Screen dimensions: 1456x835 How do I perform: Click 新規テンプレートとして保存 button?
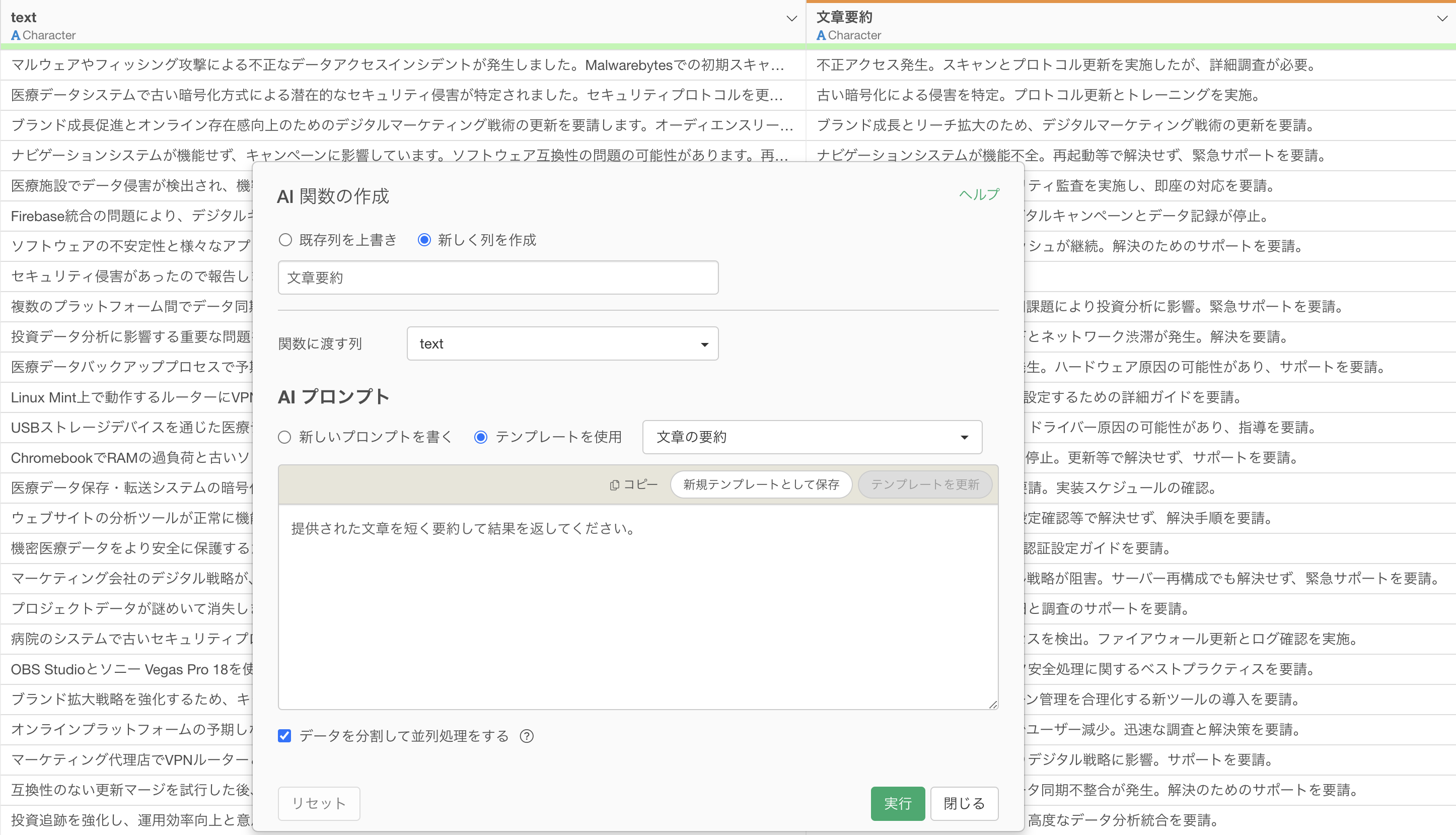click(x=761, y=484)
